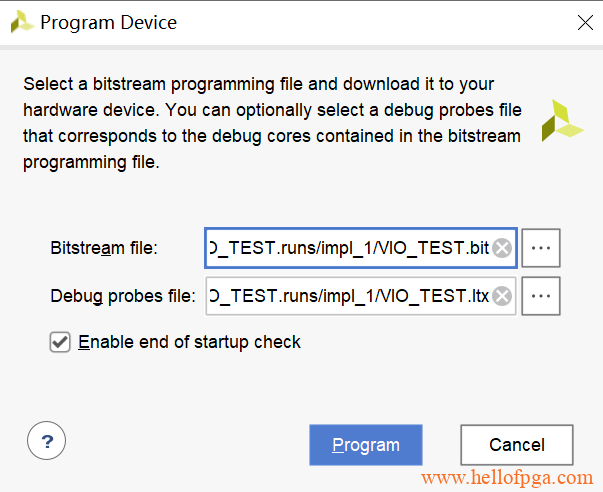Viewport: 603px width, 492px height.
Task: Click the 'Debug probes file:' label
Action: (123, 296)
